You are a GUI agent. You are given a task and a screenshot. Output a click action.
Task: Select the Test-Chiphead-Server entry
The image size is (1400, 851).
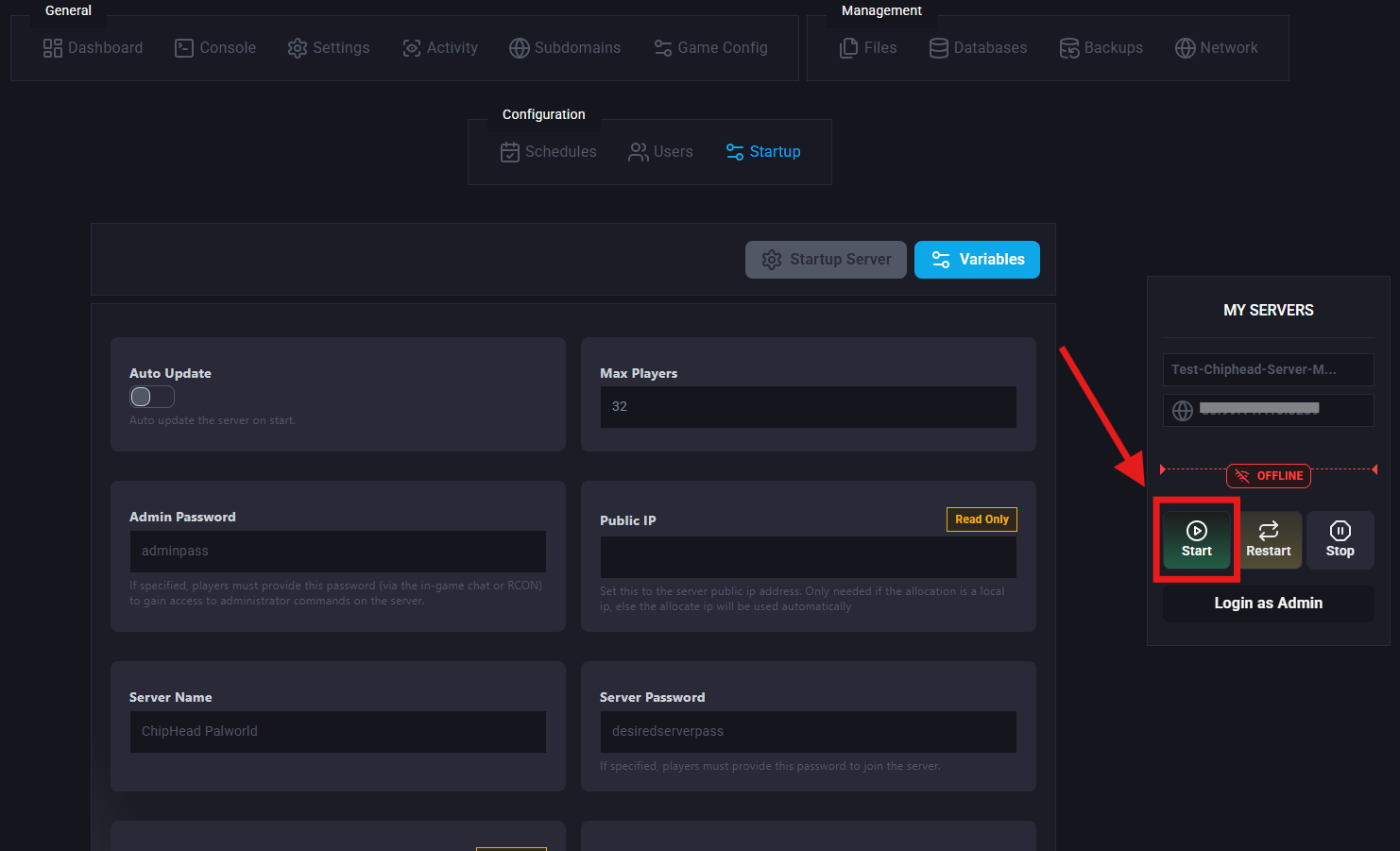1269,369
